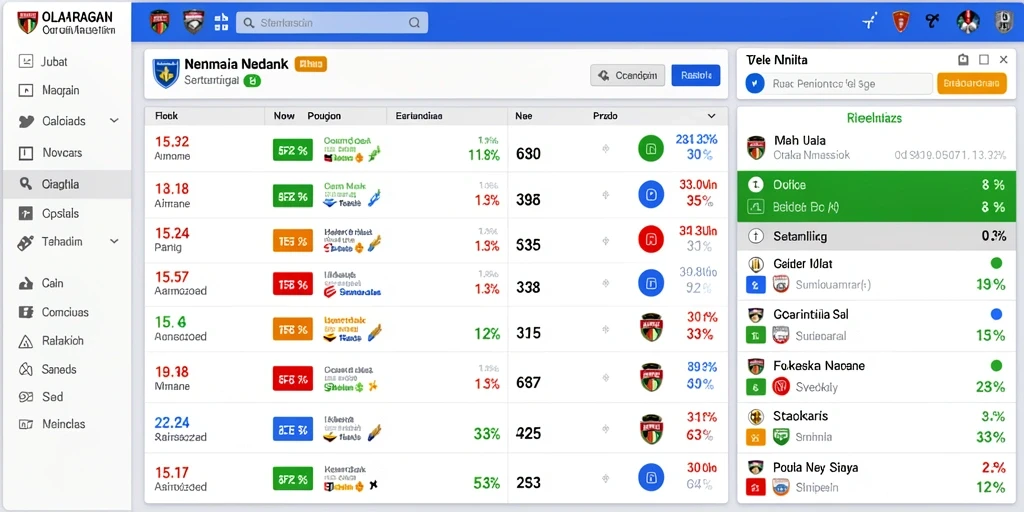The image size is (1024, 512).
Task: Click the gray crest icon at far top right
Action: point(1002,22)
